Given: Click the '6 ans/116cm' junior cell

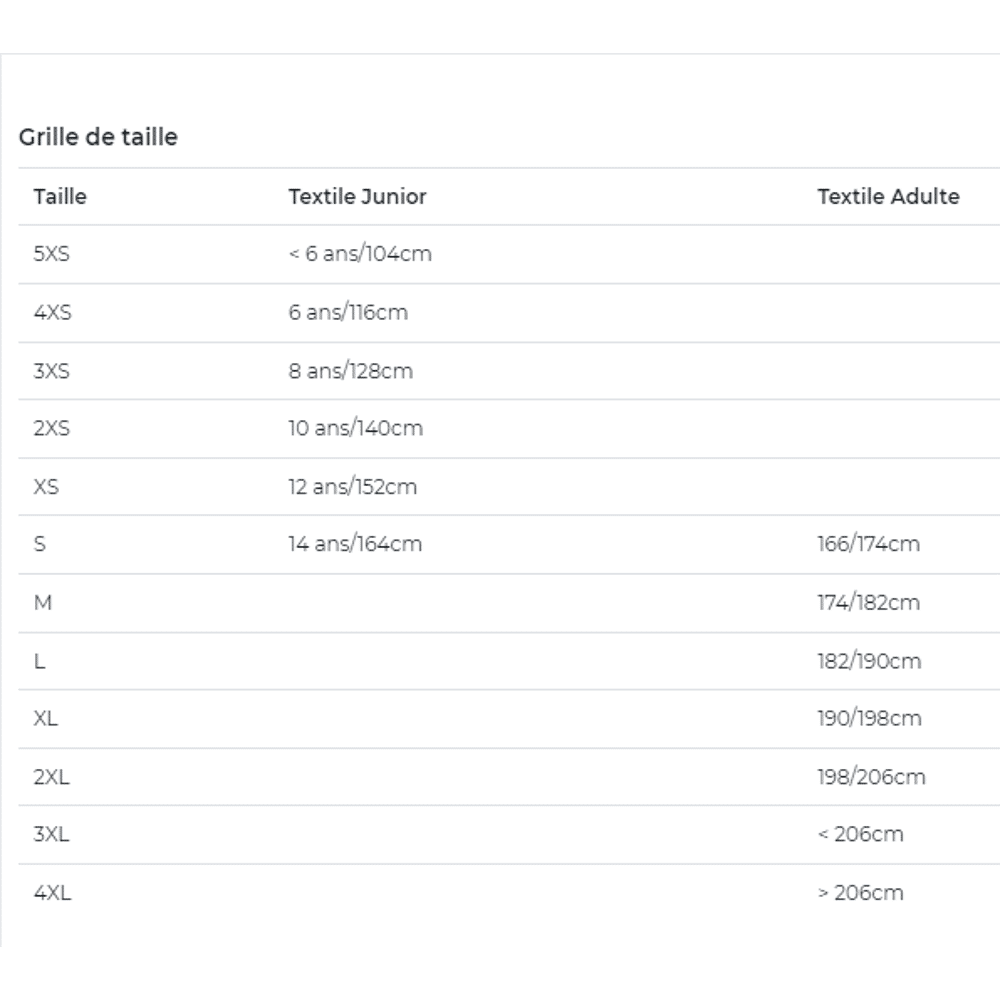Looking at the screenshot, I should [x=348, y=312].
